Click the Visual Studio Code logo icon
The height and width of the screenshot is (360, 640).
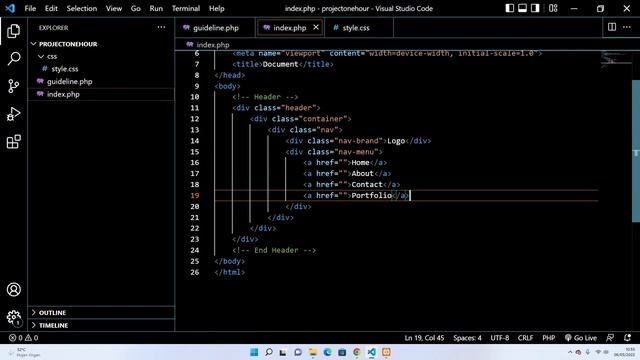pyautogui.click(x=10, y=8)
